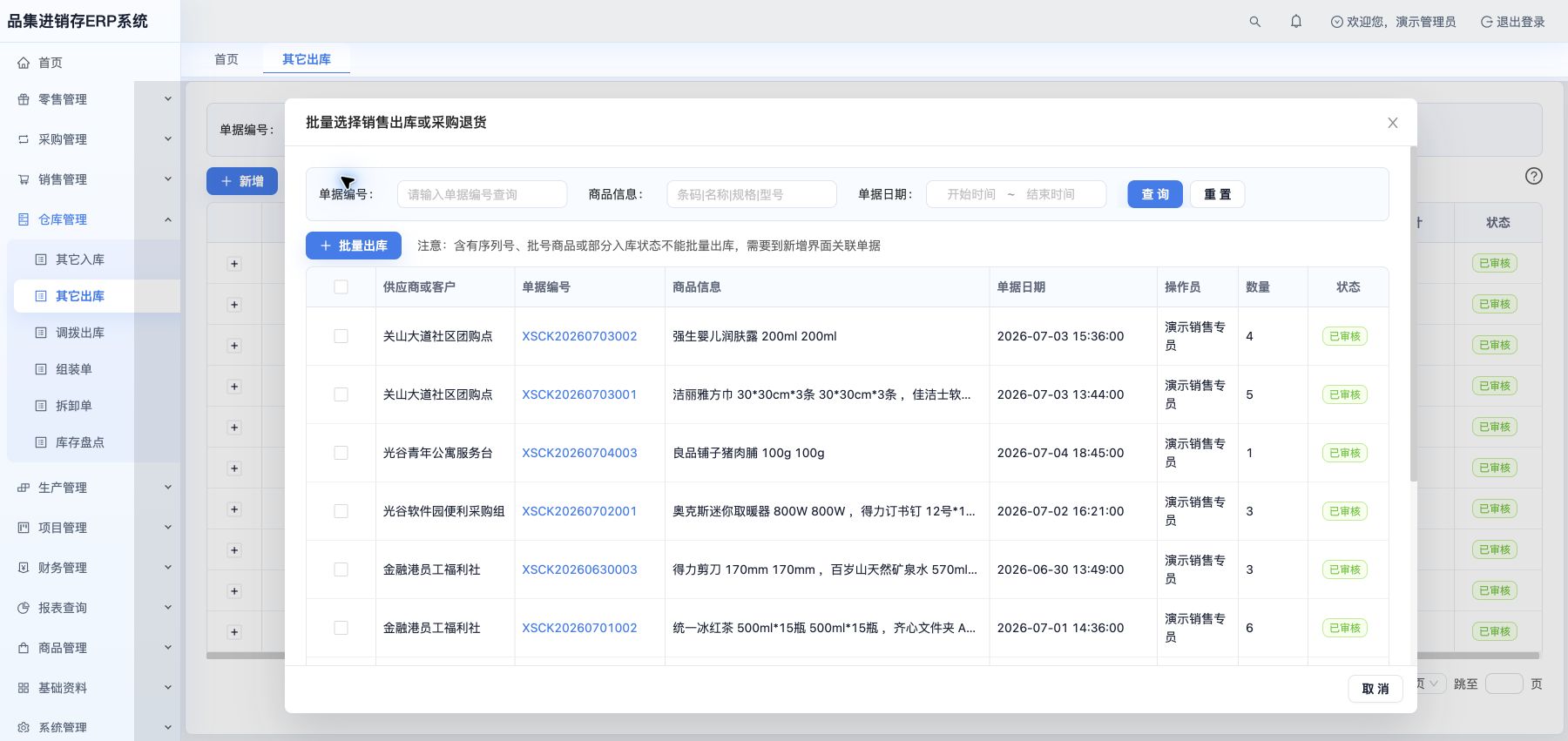This screenshot has height=741, width=1568.
Task: Click the 其它入库 list icon
Action: point(41,259)
